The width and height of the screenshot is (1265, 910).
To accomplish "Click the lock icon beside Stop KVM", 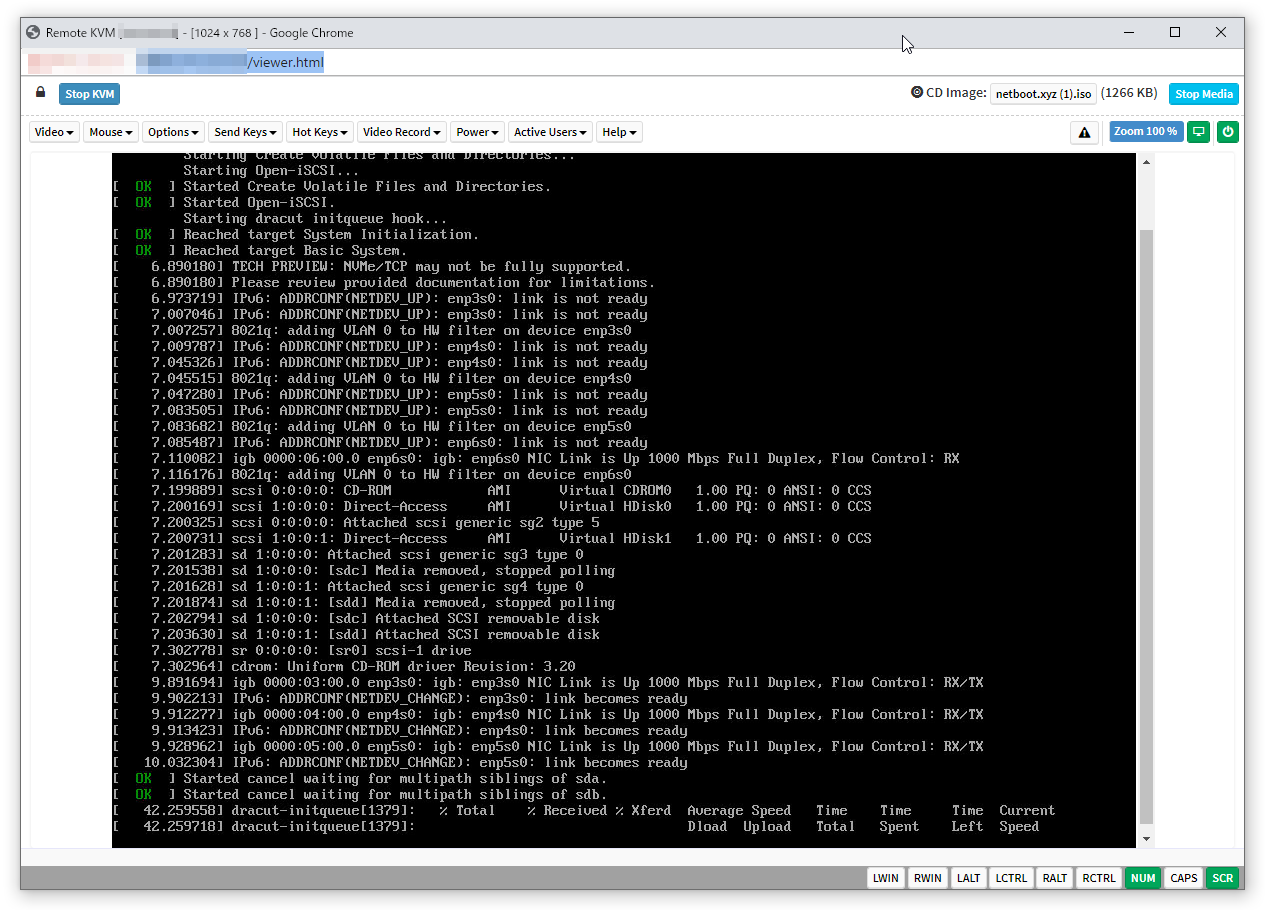I will (x=40, y=92).
